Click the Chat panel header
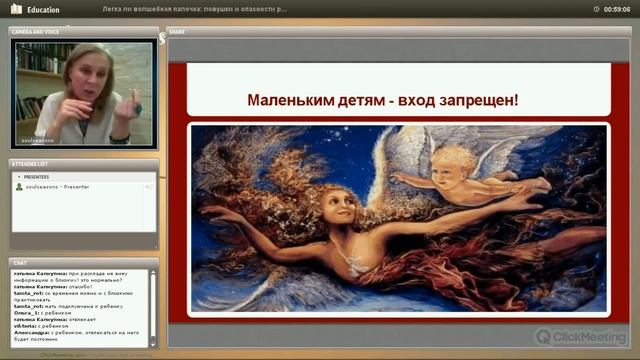The width and height of the screenshot is (640, 360). (84, 262)
